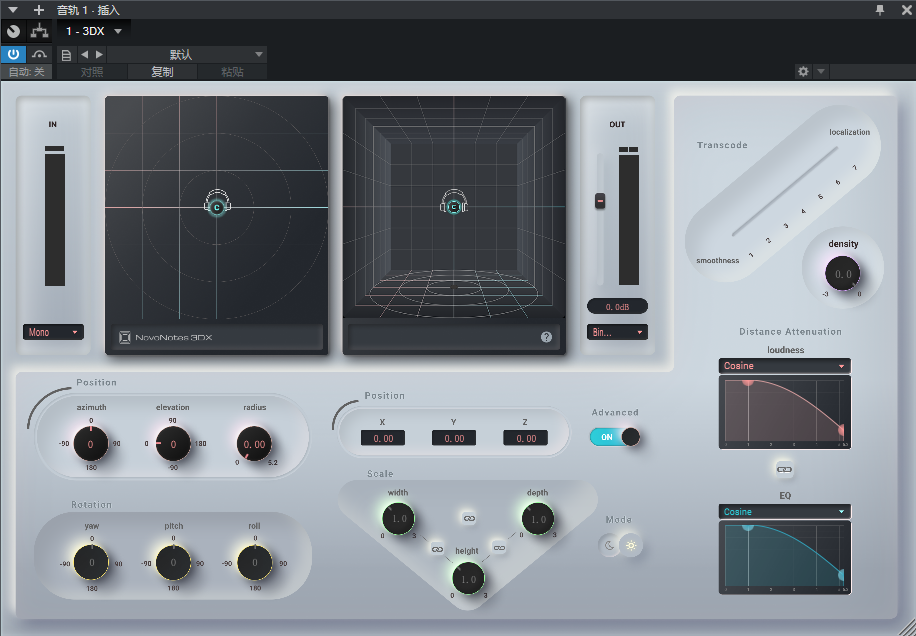Viewport: 916px width, 636px height.
Task: Click the 自动: 关 automation button
Action: coord(26,72)
